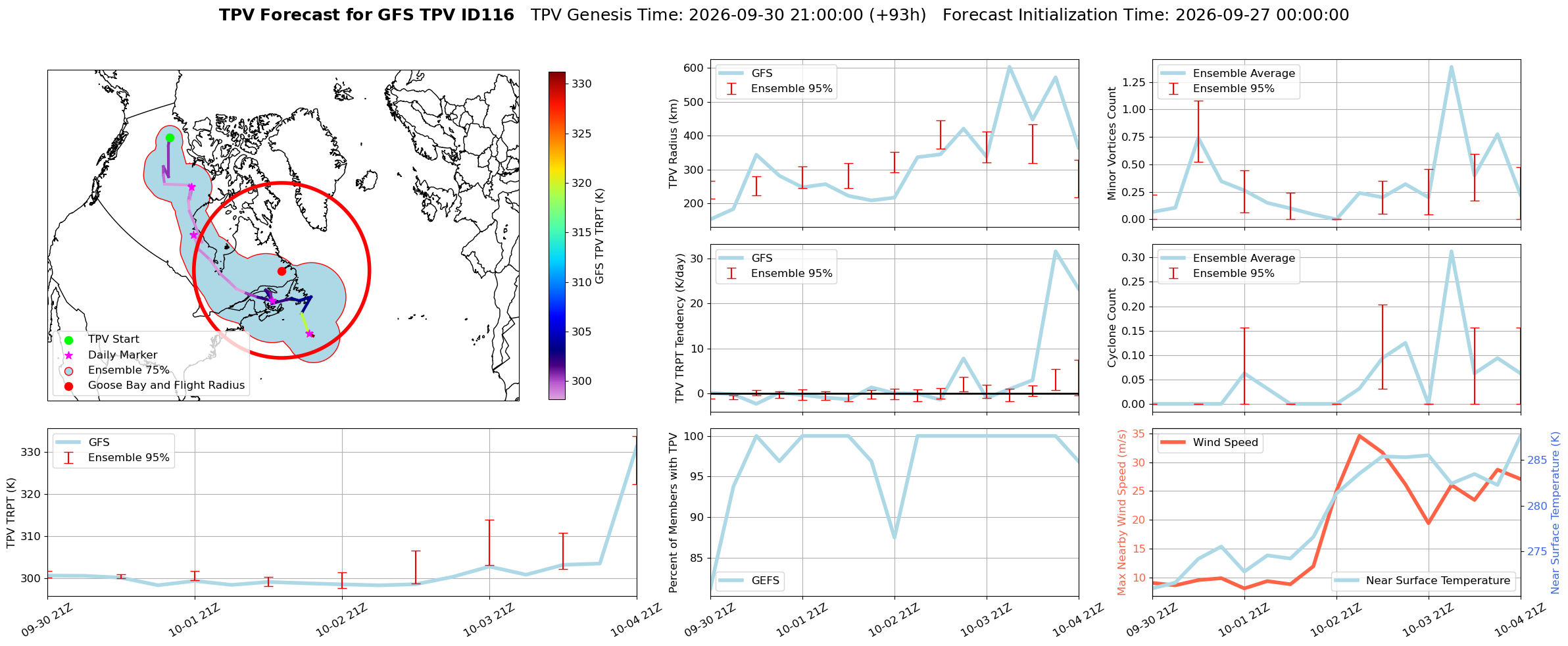The width and height of the screenshot is (1568, 646).
Task: Click the spike near 30 K/day in the Tendency plot
Action: [1055, 251]
